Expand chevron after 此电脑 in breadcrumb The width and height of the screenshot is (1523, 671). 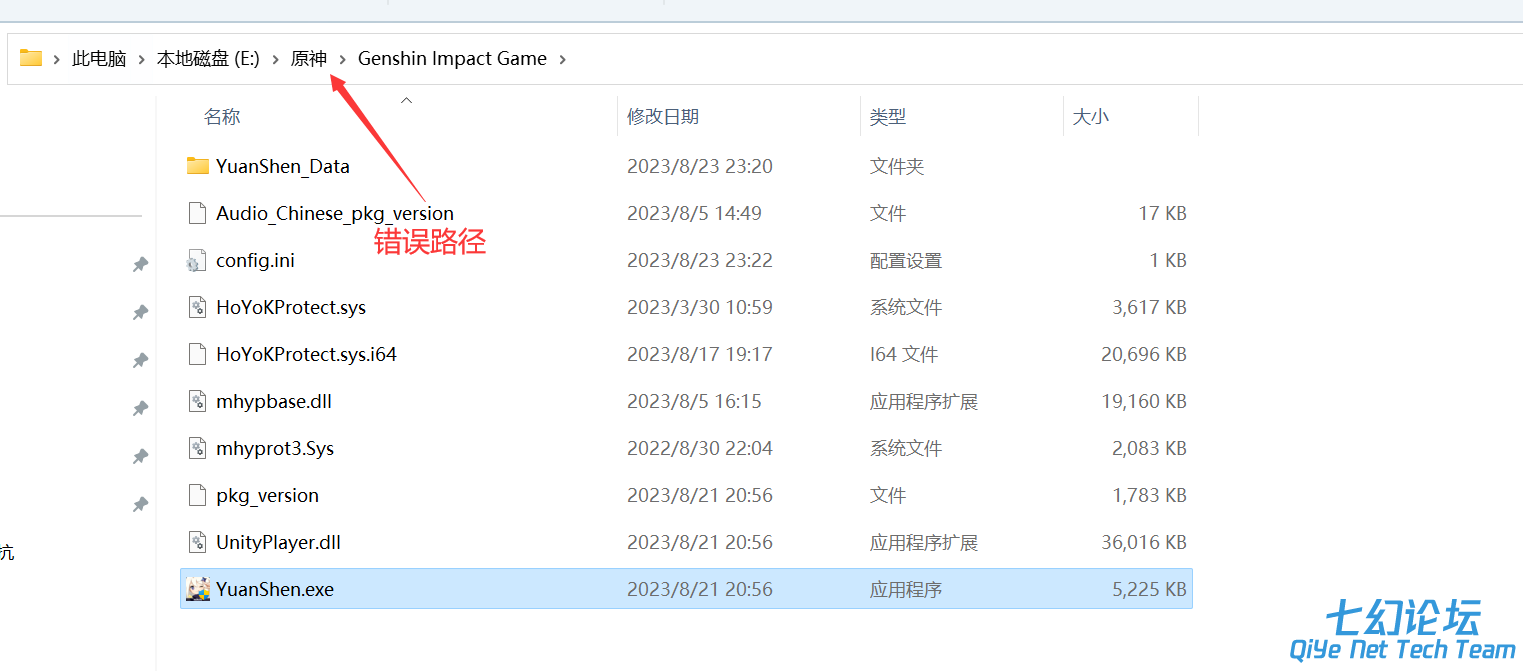142,59
